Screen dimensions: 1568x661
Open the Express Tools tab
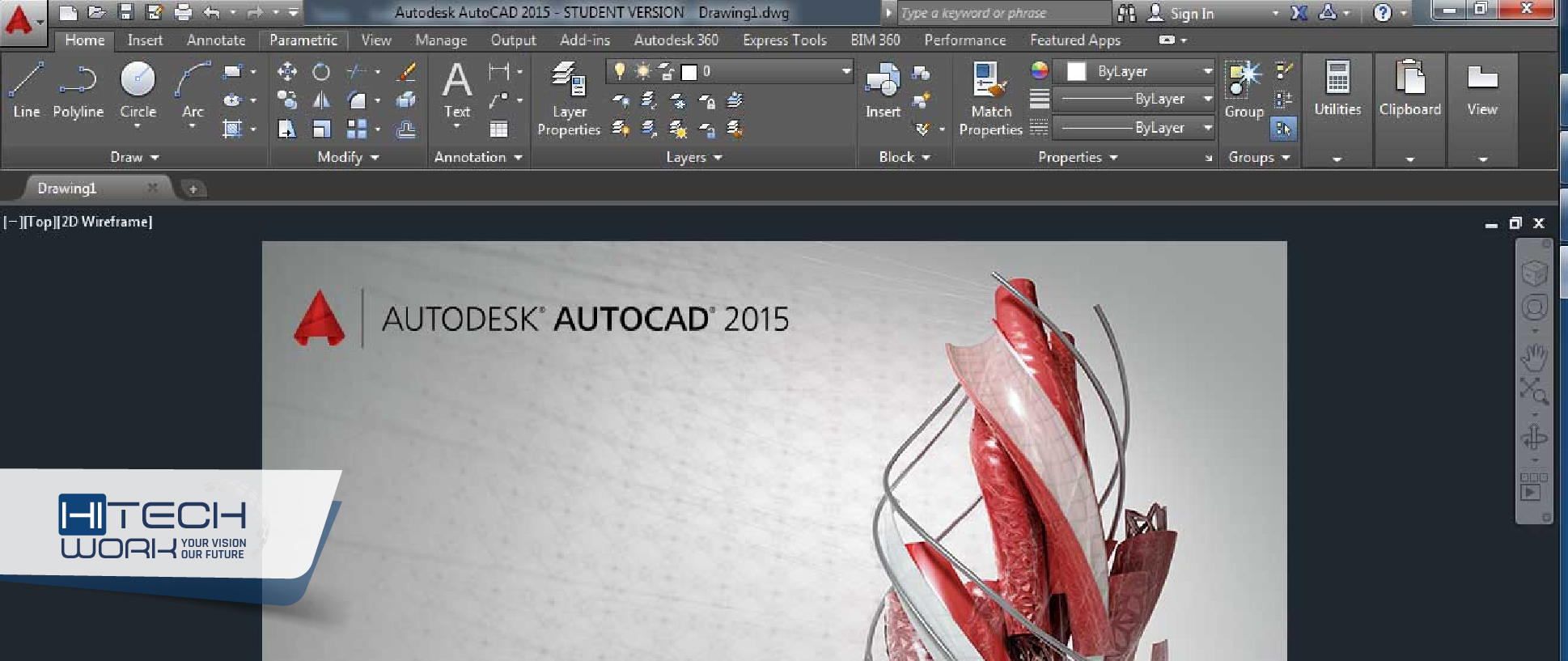point(785,40)
